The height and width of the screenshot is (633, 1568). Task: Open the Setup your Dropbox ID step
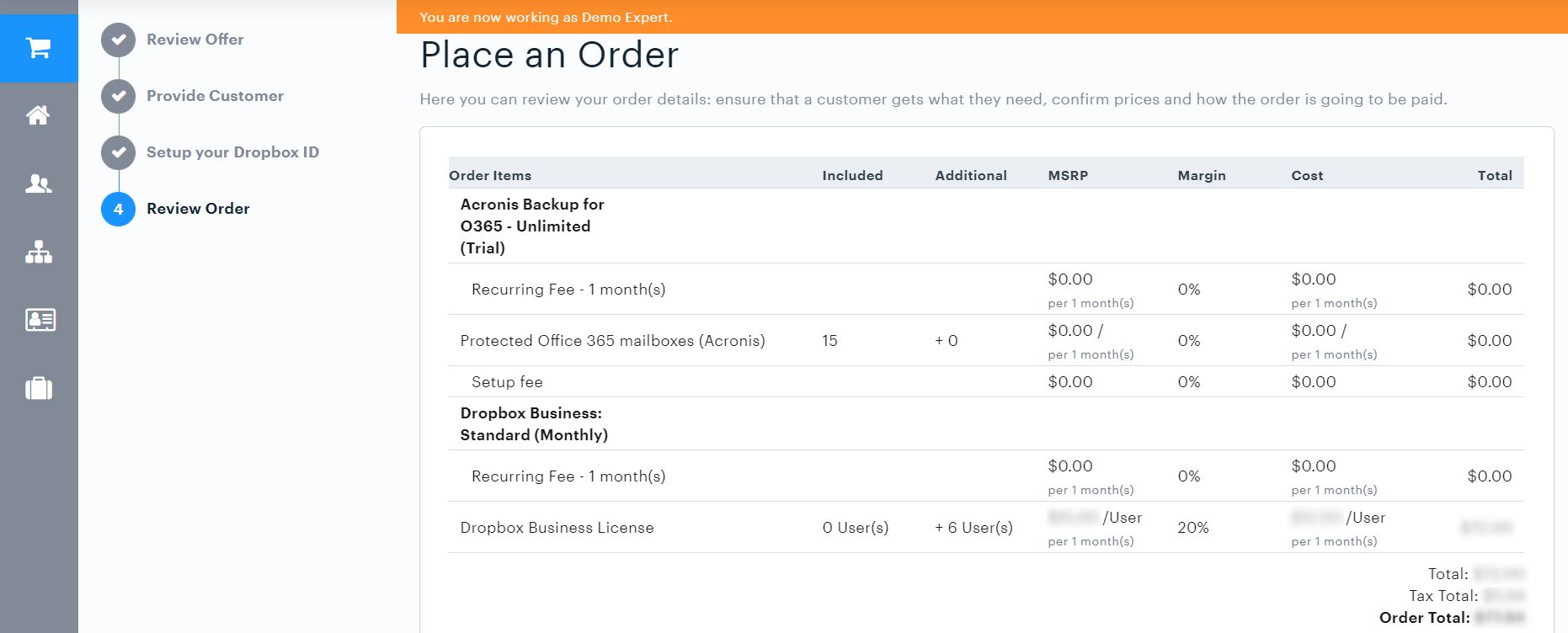click(233, 152)
